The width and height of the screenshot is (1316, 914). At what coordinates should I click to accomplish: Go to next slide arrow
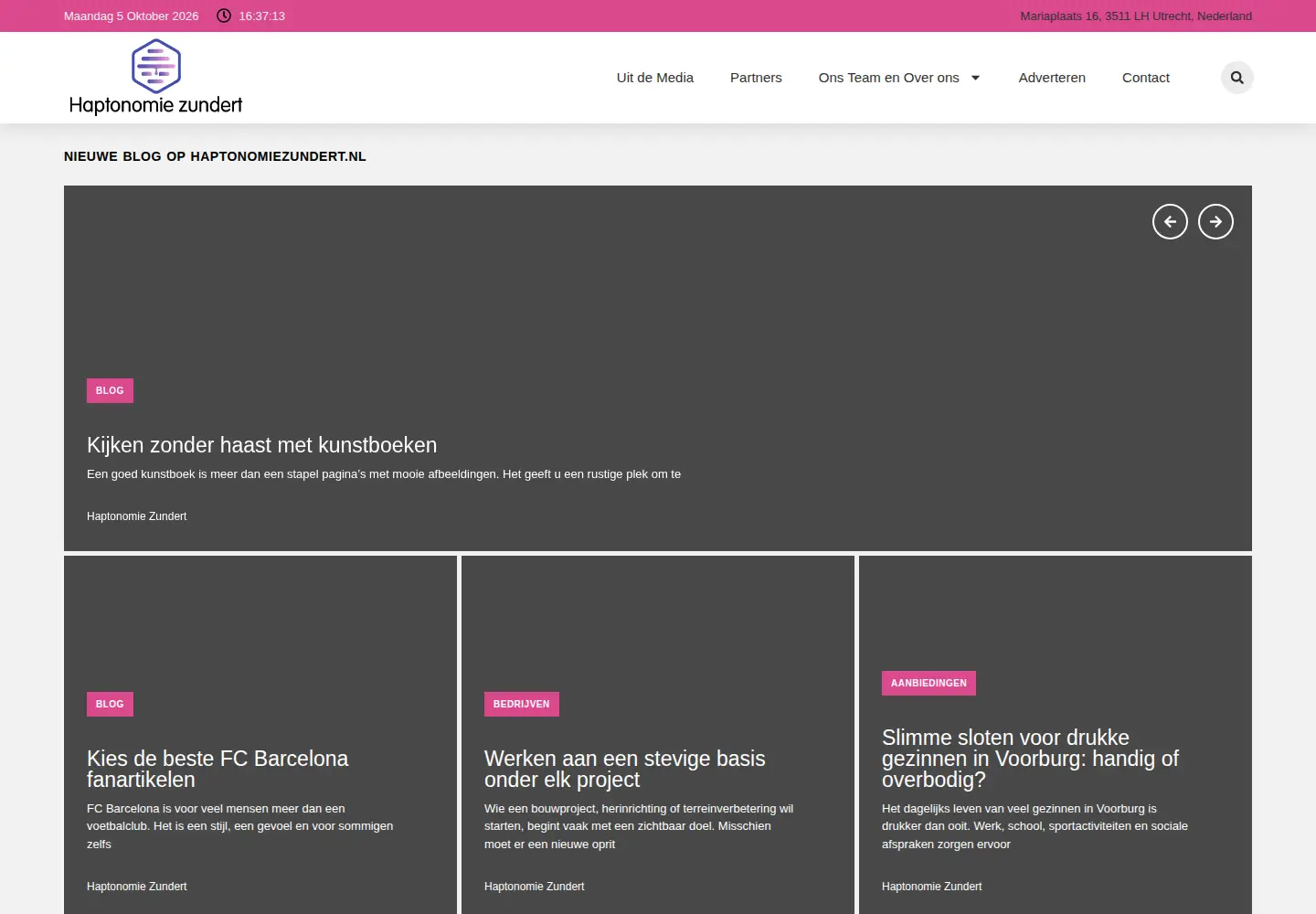tap(1215, 221)
